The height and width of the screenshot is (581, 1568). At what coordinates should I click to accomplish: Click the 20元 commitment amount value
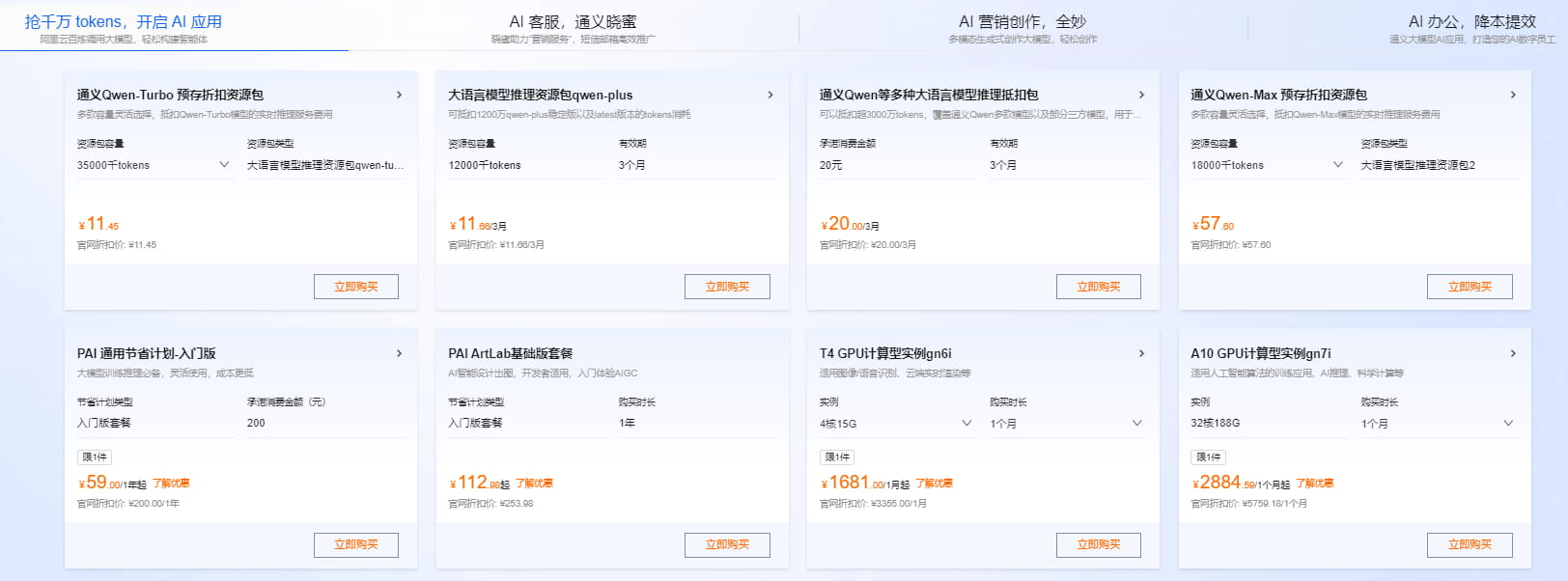831,165
